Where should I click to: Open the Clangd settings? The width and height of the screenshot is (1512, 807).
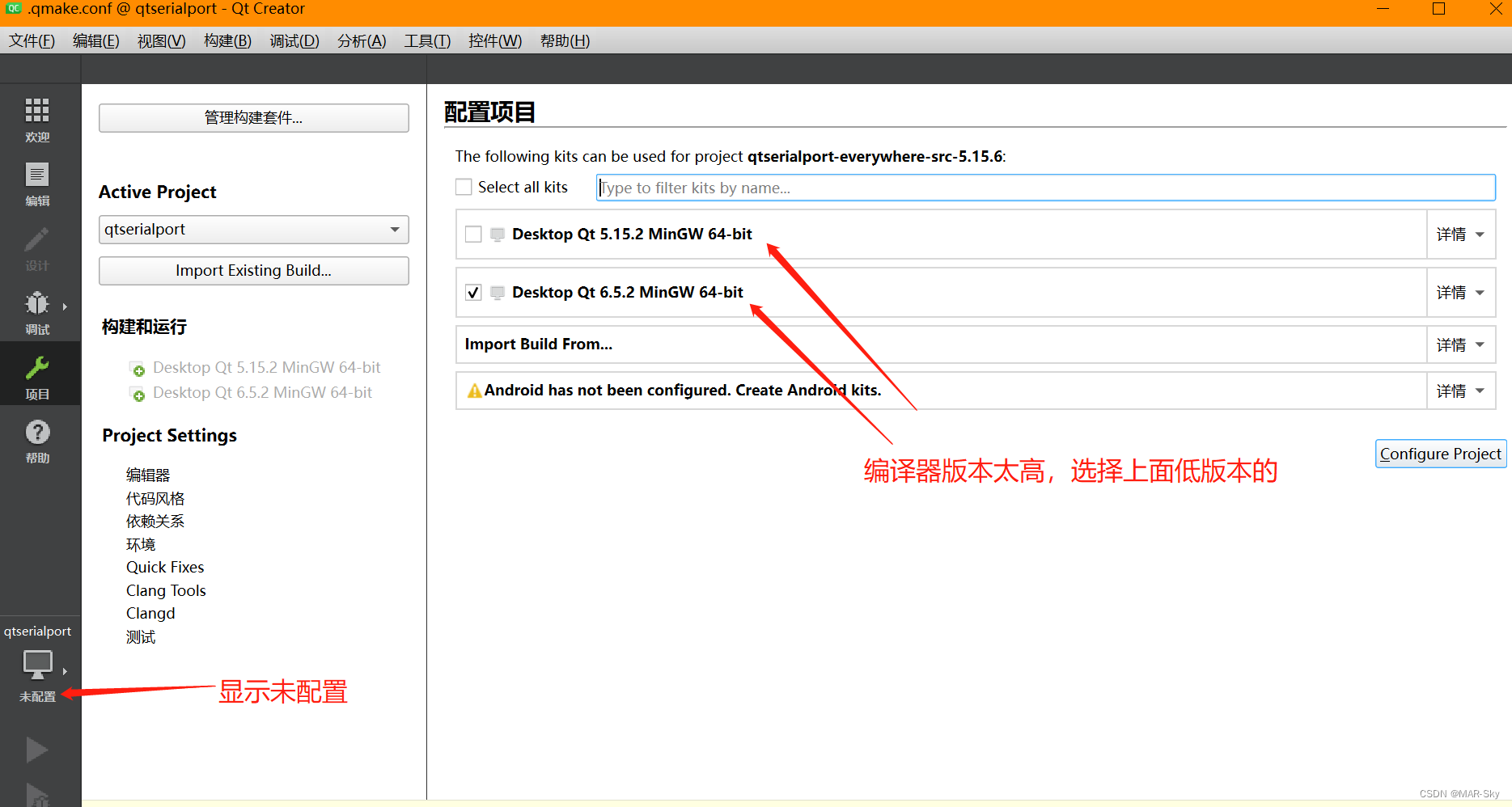tap(150, 613)
